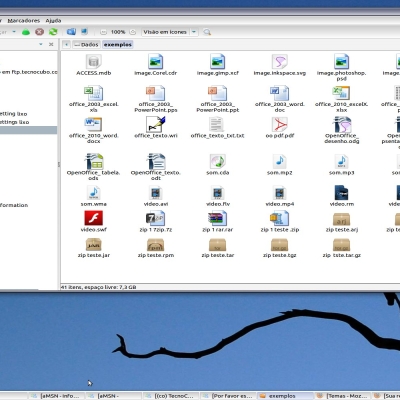
Task: Select the zip tste.tar.gz package icon
Action: point(342,245)
